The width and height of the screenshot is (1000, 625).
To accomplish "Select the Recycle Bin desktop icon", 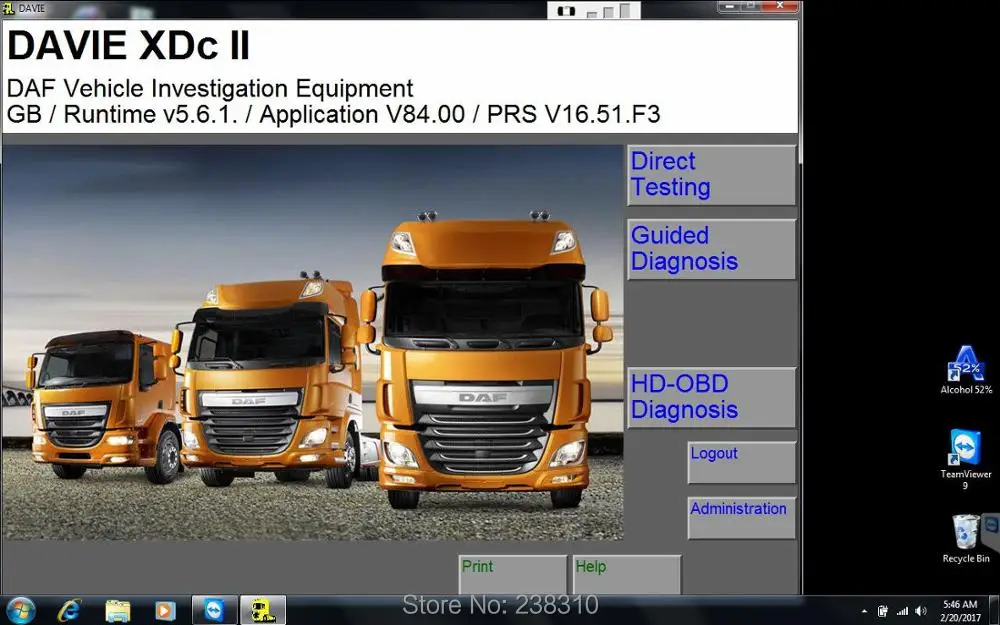I will (966, 539).
